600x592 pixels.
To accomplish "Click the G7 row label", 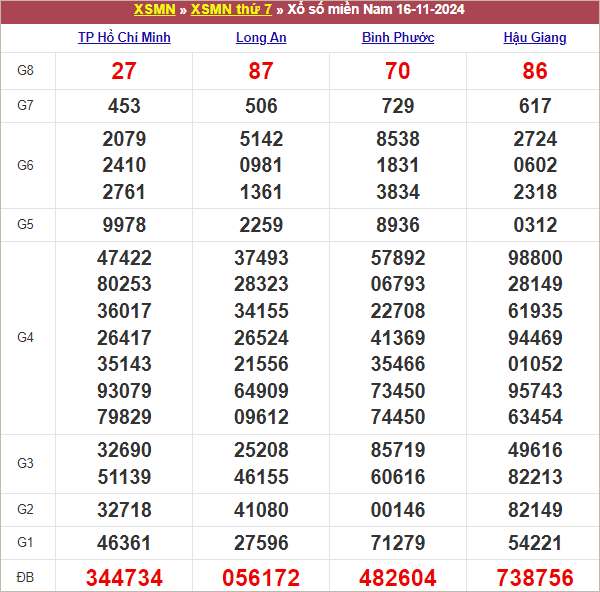I will coord(25,105).
